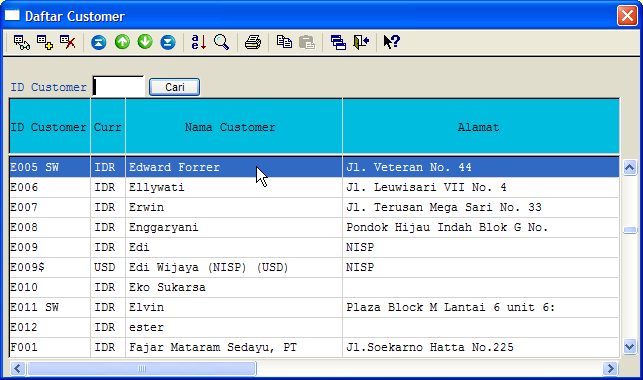Click the cascade windows icon
Screen dimensions: 643x380
click(338, 42)
